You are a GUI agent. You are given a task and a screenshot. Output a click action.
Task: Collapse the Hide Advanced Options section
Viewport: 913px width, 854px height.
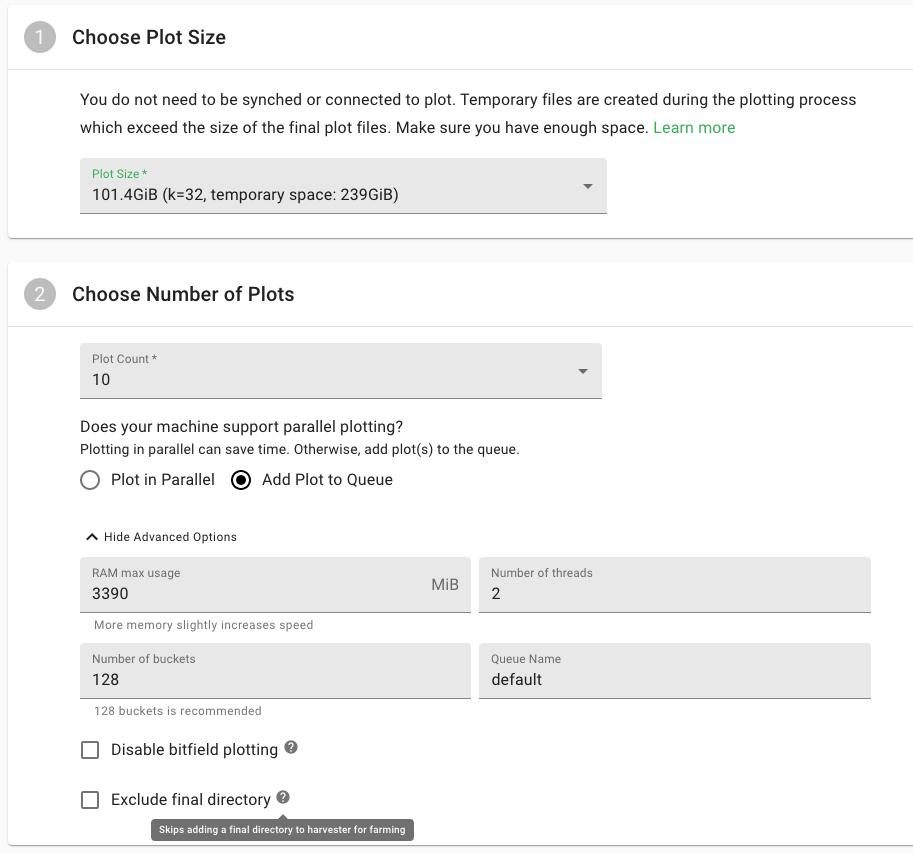point(170,537)
